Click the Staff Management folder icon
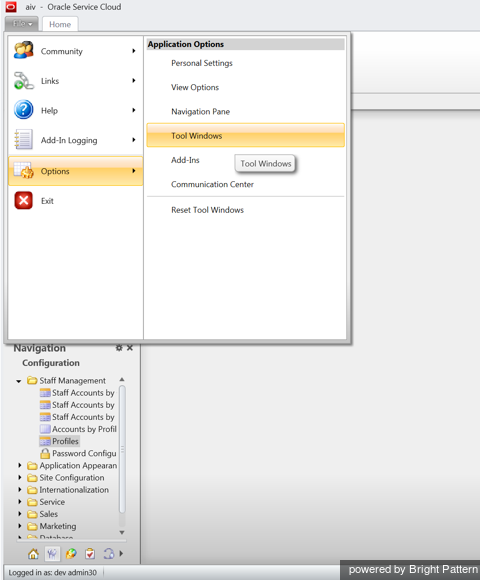 click(x=32, y=381)
